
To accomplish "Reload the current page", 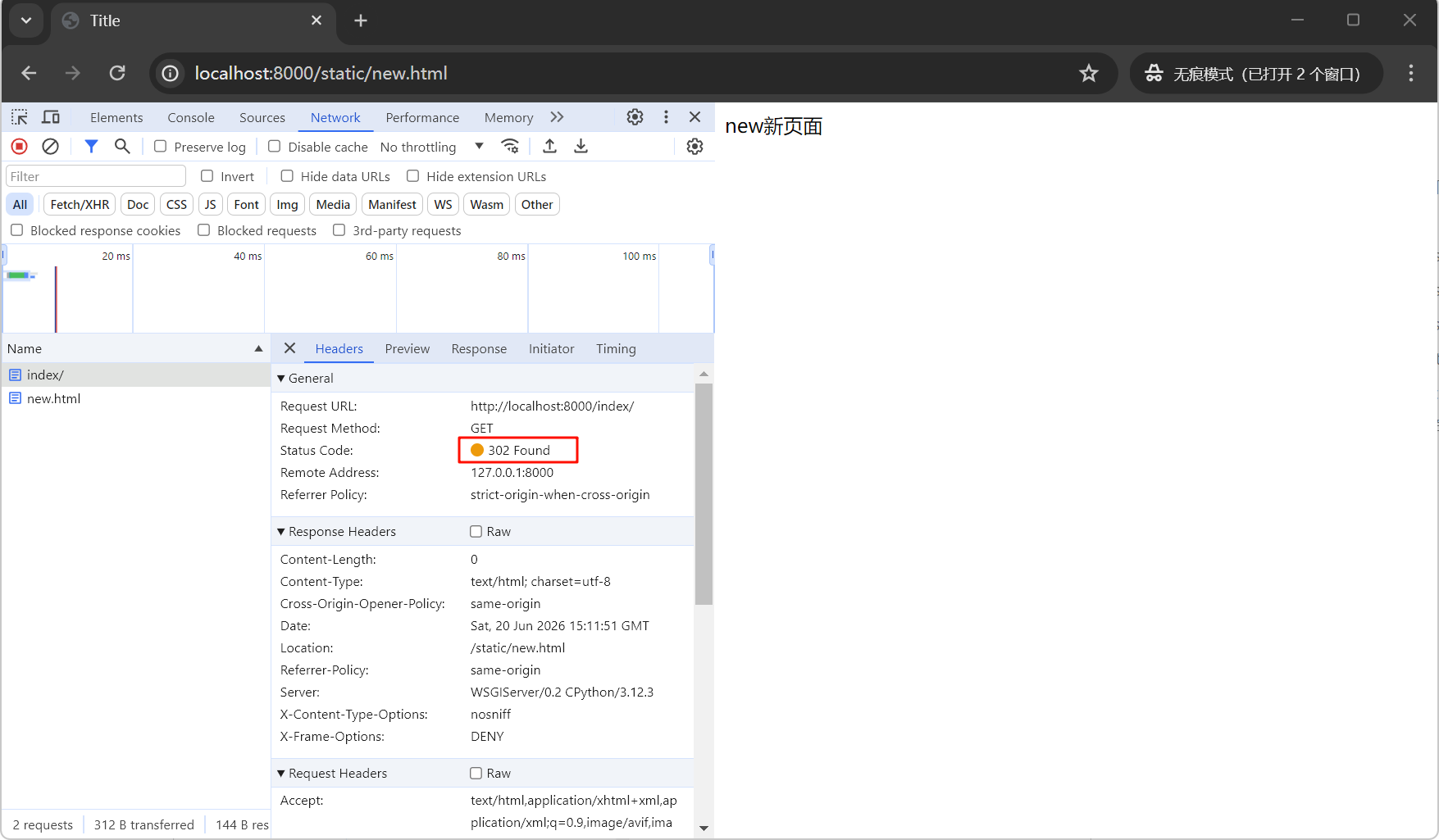I will click(117, 73).
